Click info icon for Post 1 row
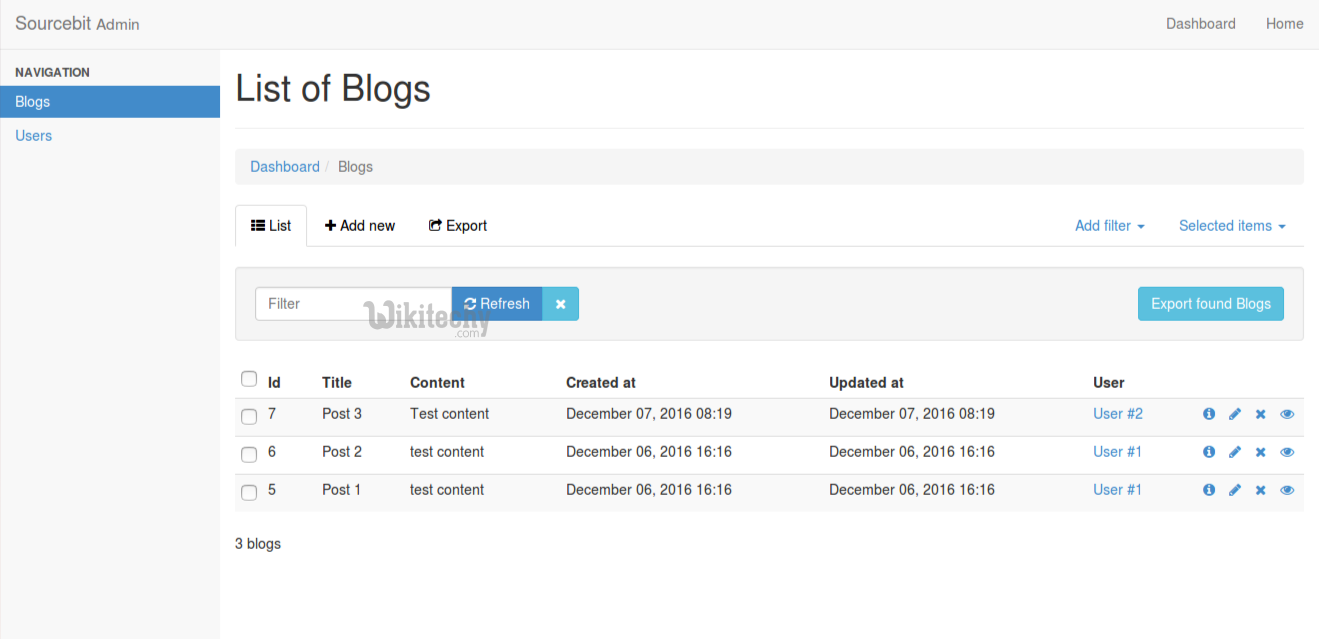Screen dimensions: 1319x639 pos(1209,490)
